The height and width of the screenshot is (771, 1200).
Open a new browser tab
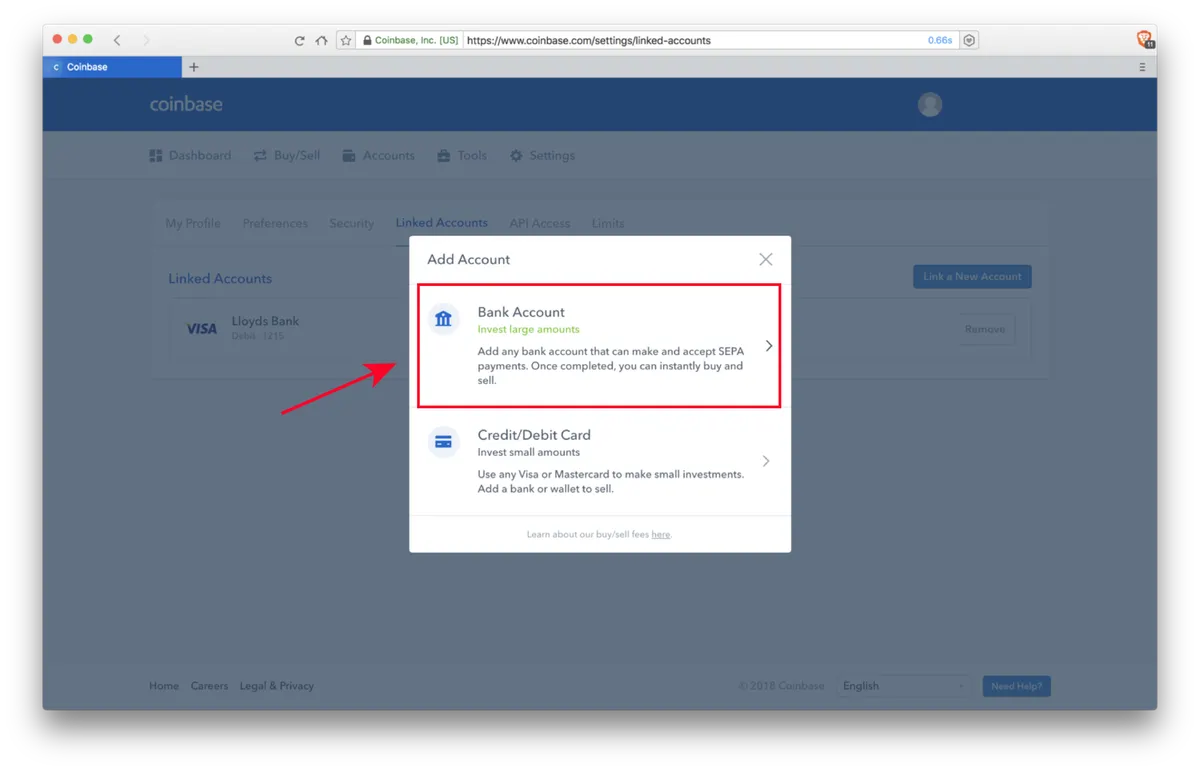194,67
